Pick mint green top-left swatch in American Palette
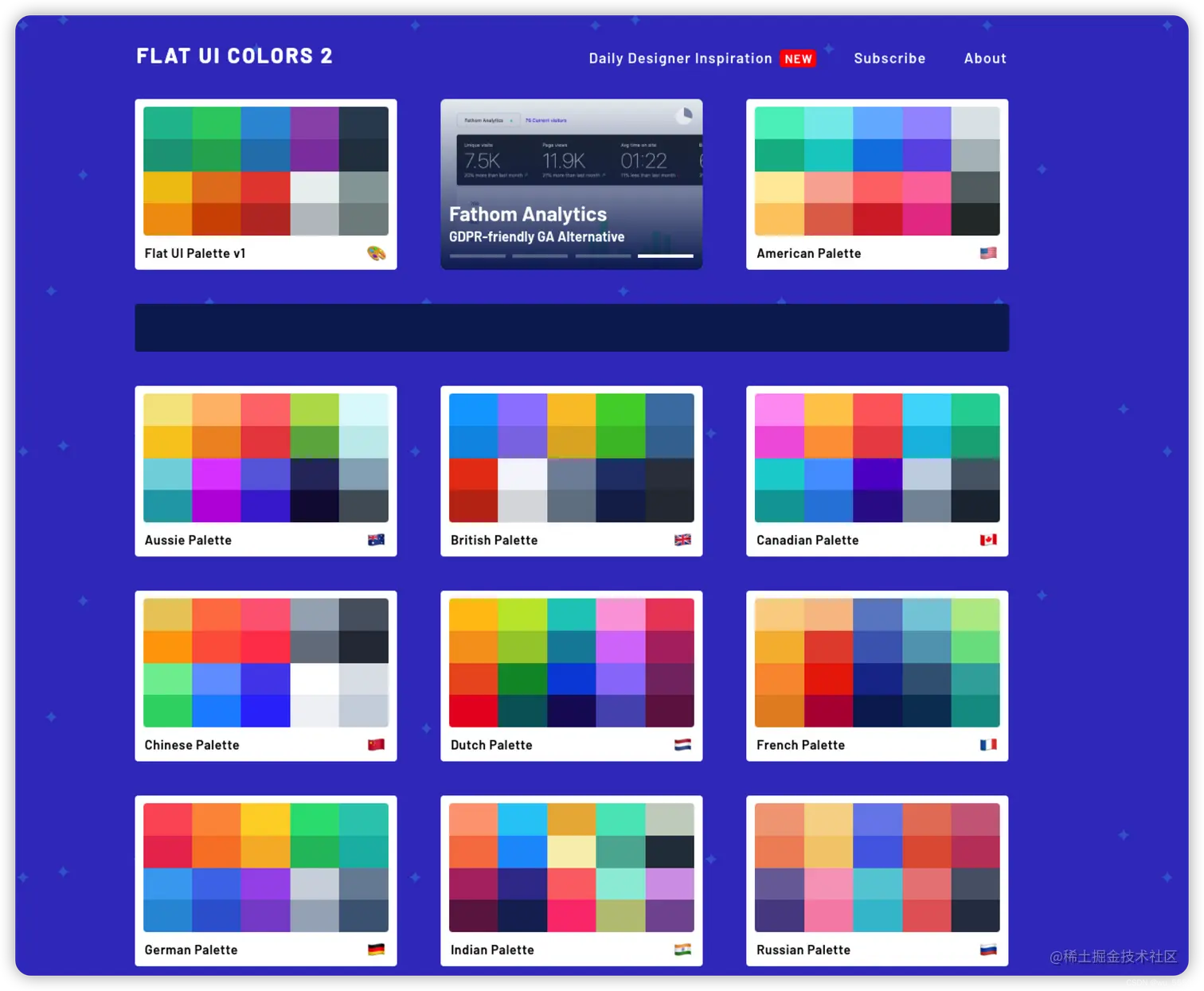Image resolution: width=1204 pixels, height=991 pixels. click(x=780, y=123)
